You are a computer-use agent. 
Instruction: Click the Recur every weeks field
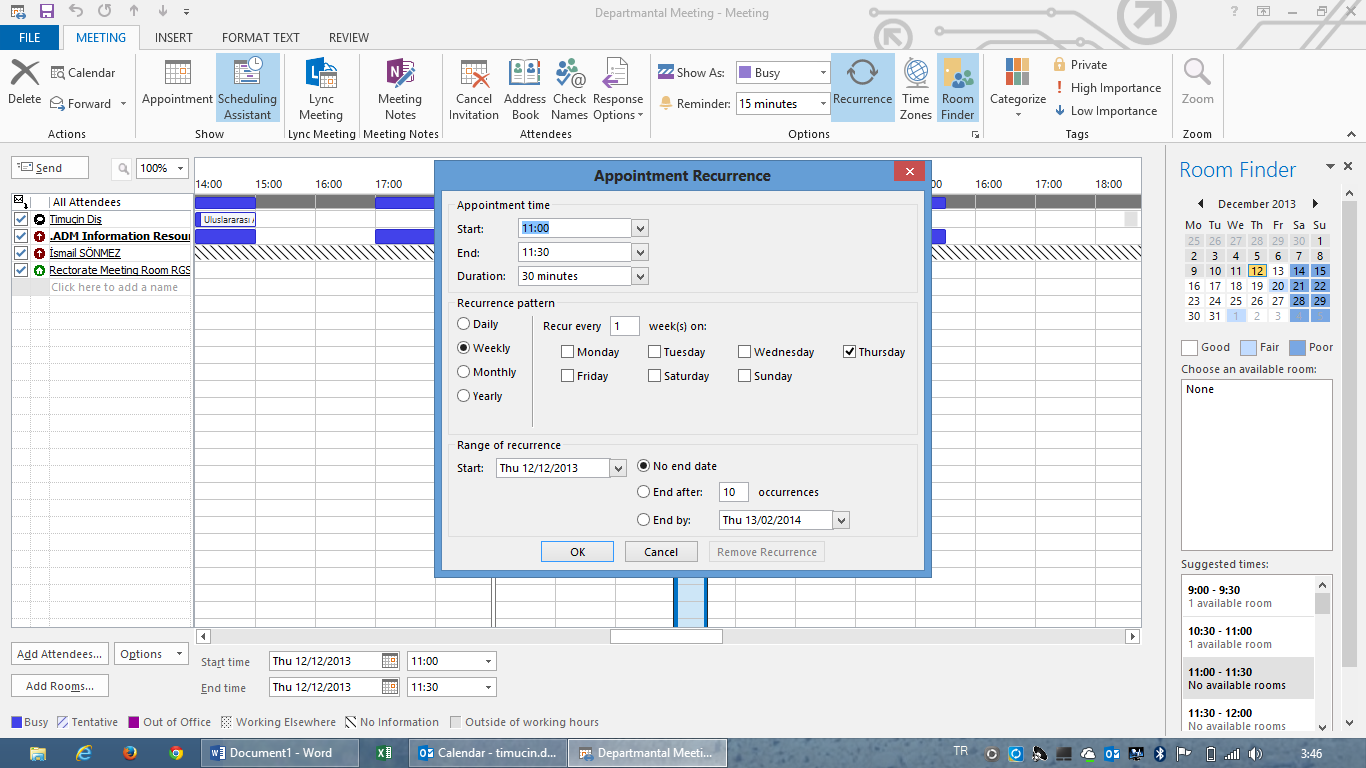pos(625,326)
